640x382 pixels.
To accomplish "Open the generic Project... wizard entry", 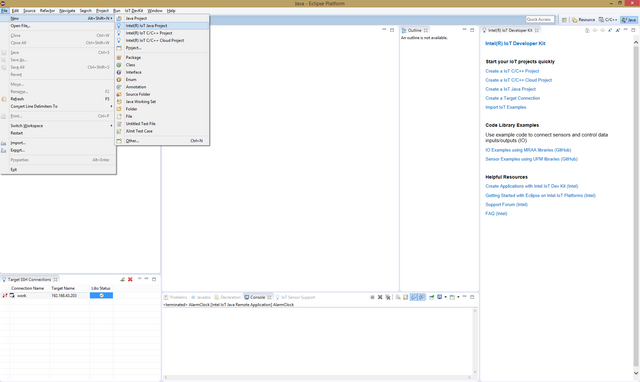I will [x=162, y=48].
